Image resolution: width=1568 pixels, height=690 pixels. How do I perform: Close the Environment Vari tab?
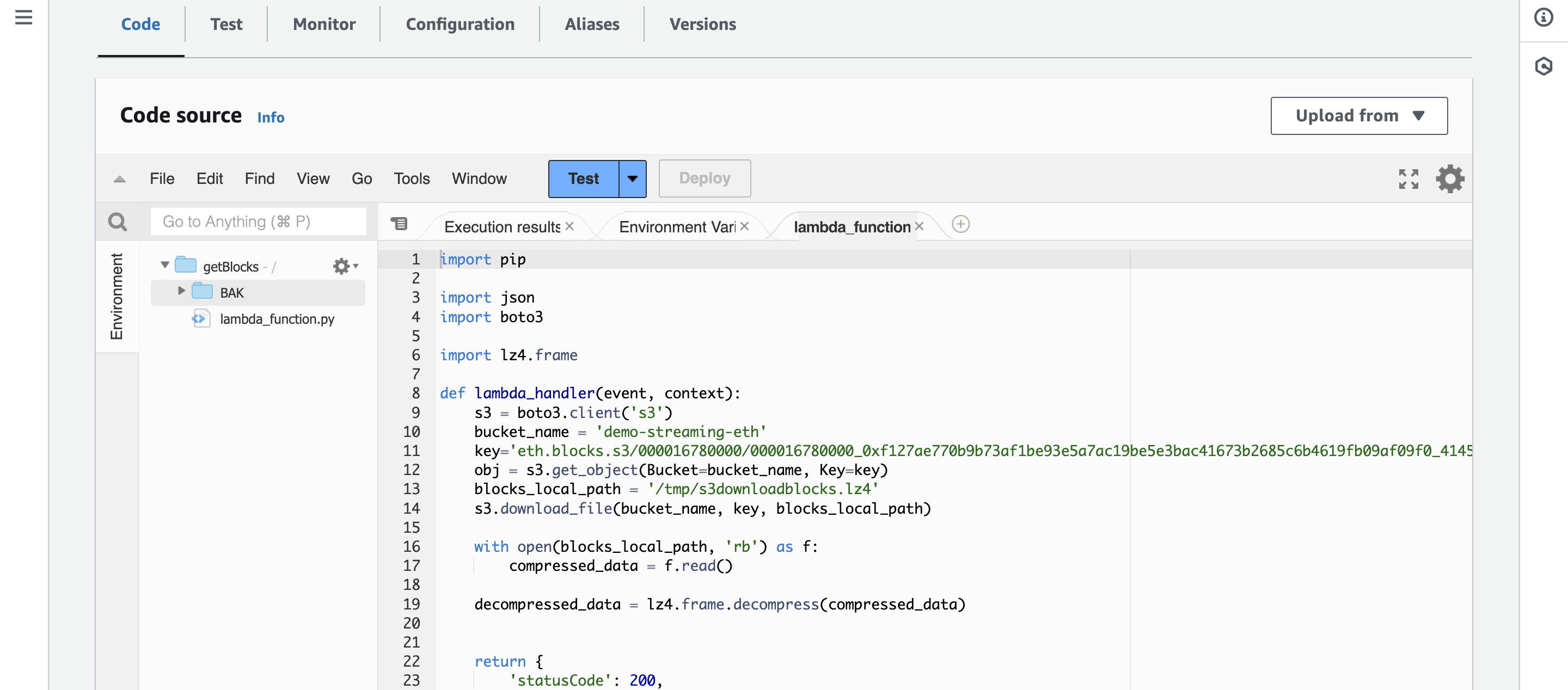point(744,226)
